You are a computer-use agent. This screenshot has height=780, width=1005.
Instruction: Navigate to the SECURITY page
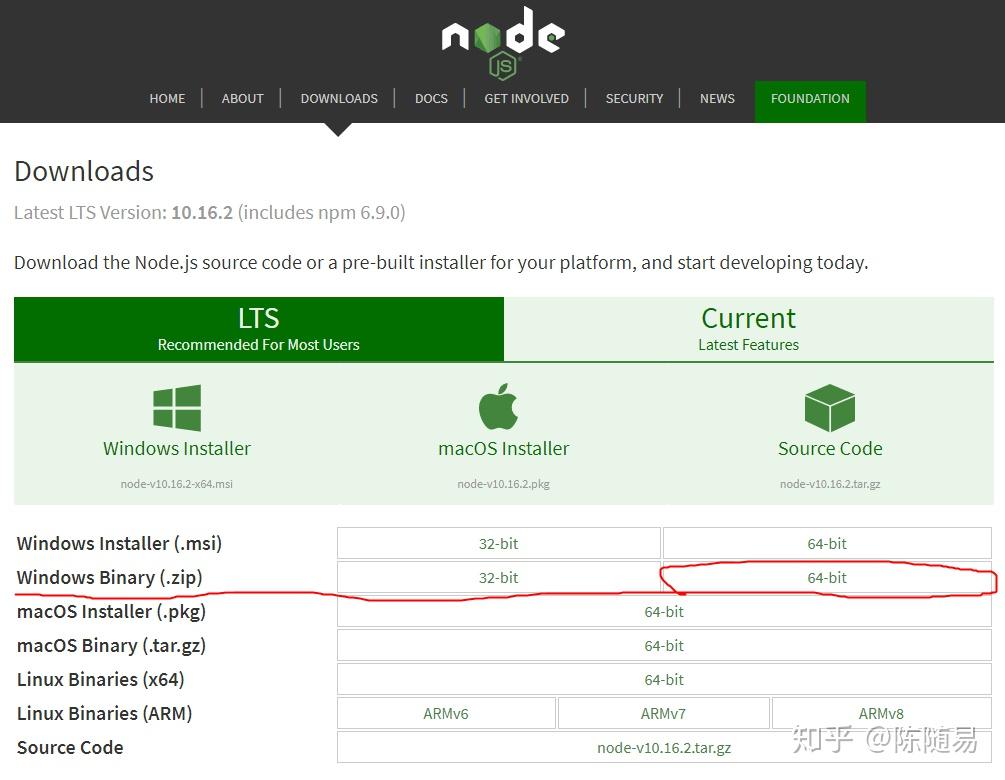coord(634,98)
